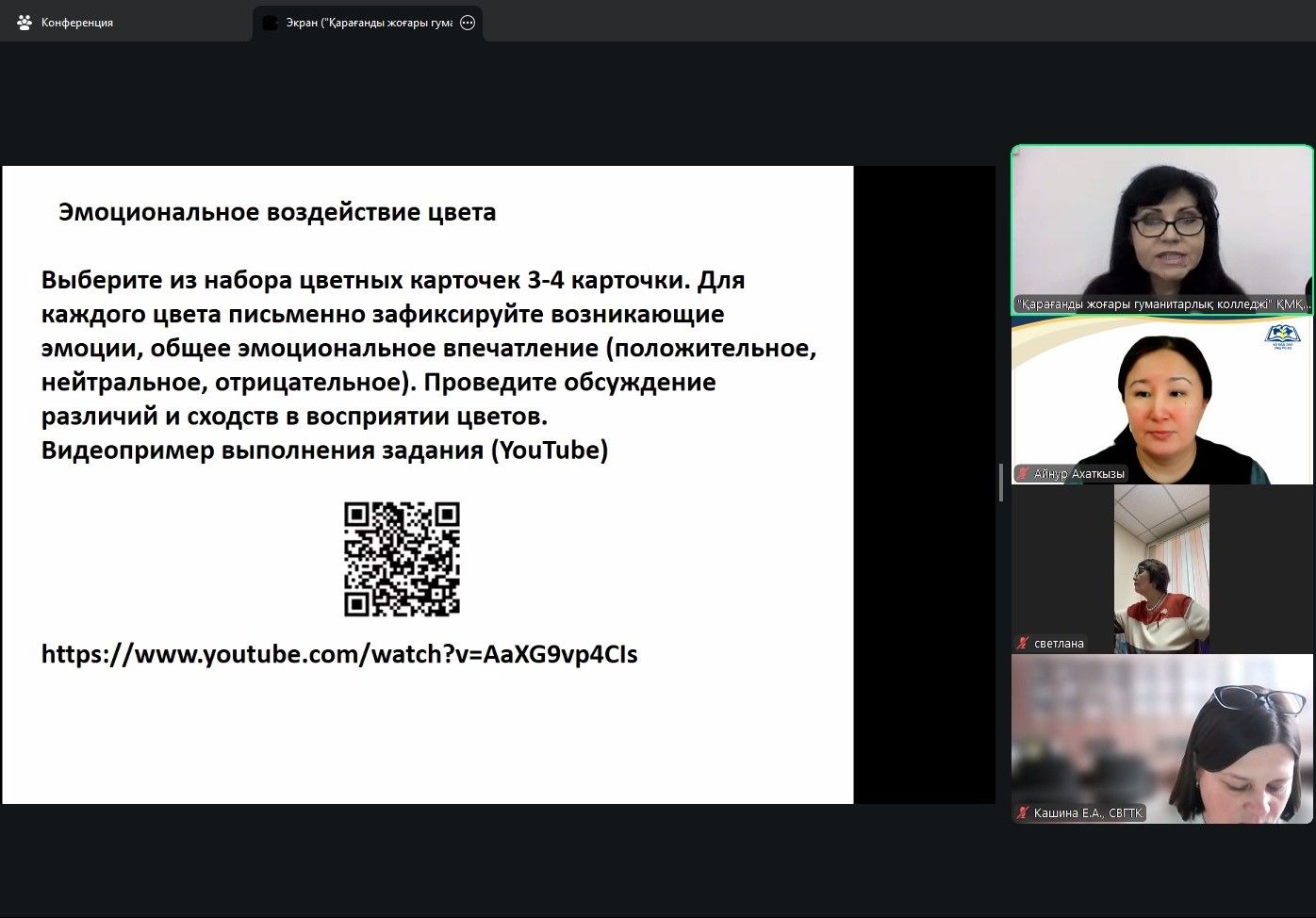Open the YouTube watch link on slide
This screenshot has height=918, width=1316.
pos(339,654)
